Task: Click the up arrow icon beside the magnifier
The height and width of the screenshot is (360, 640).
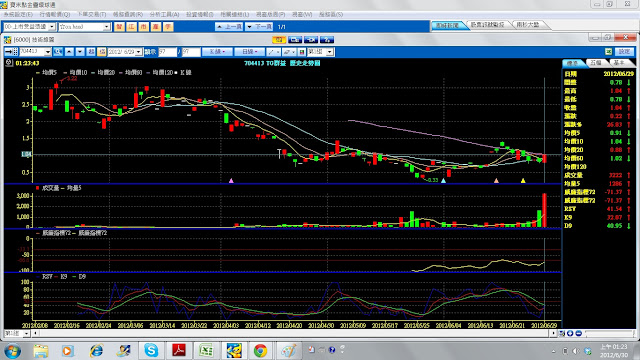Action: tap(69, 52)
